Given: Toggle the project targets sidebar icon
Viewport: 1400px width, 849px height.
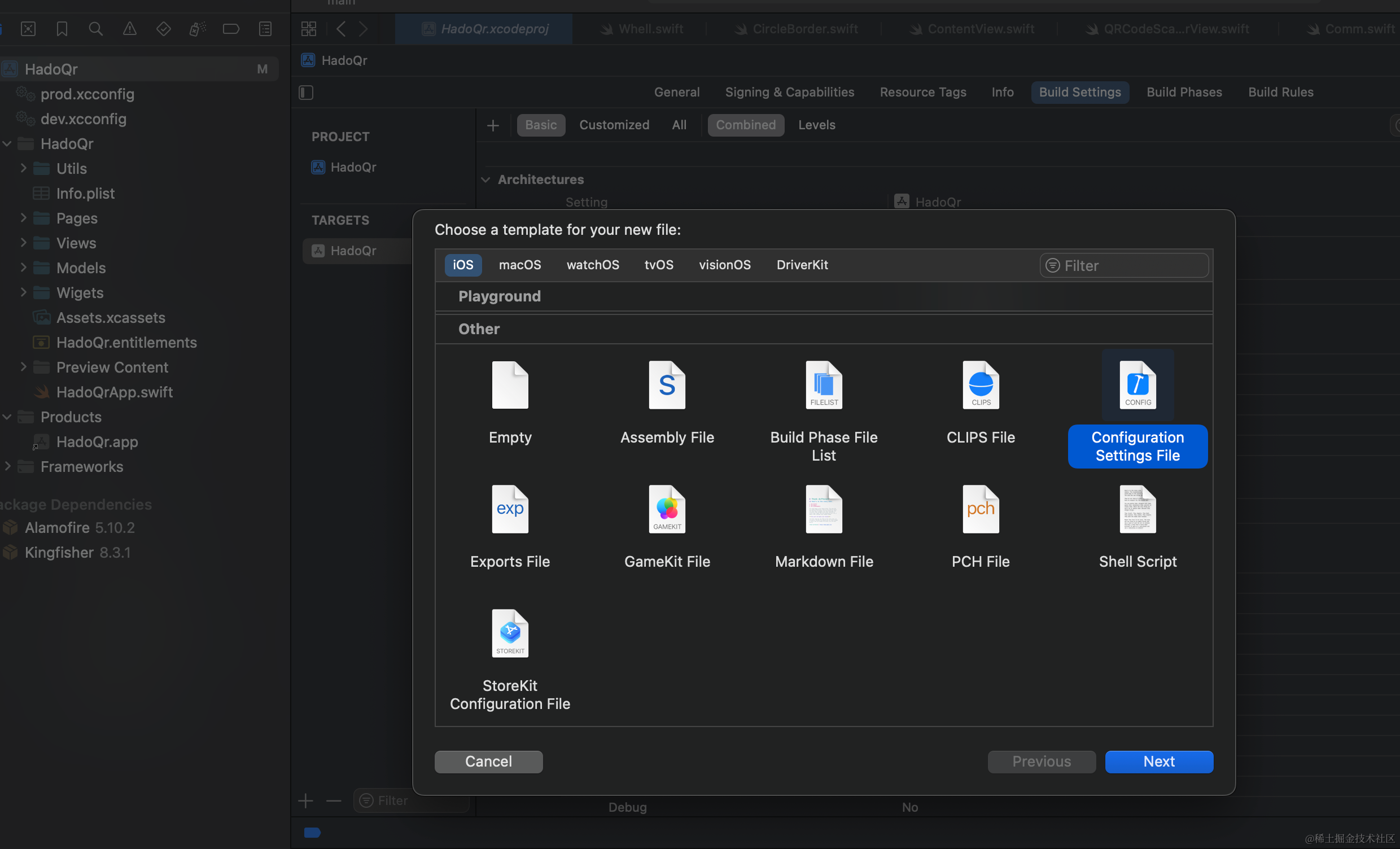Looking at the screenshot, I should [305, 93].
